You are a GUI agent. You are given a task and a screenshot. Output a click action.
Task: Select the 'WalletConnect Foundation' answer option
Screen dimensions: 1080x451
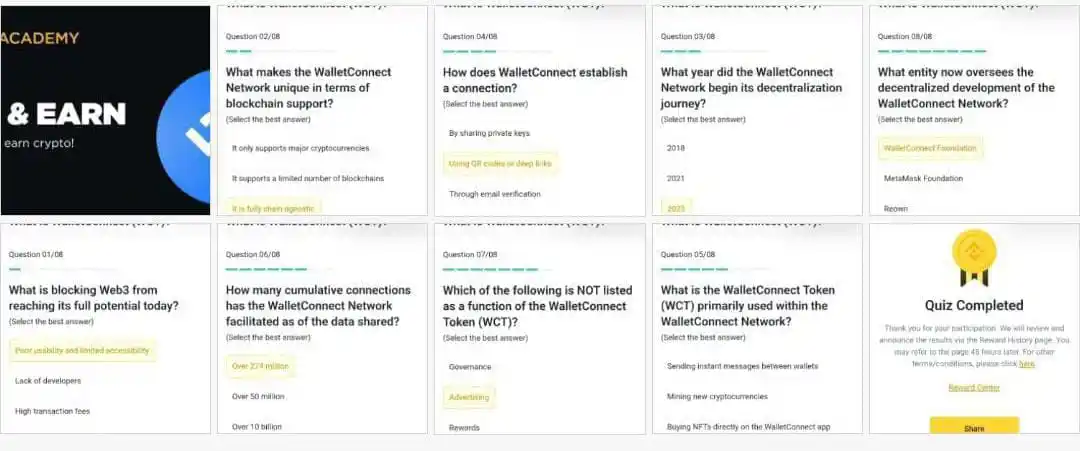click(x=930, y=148)
